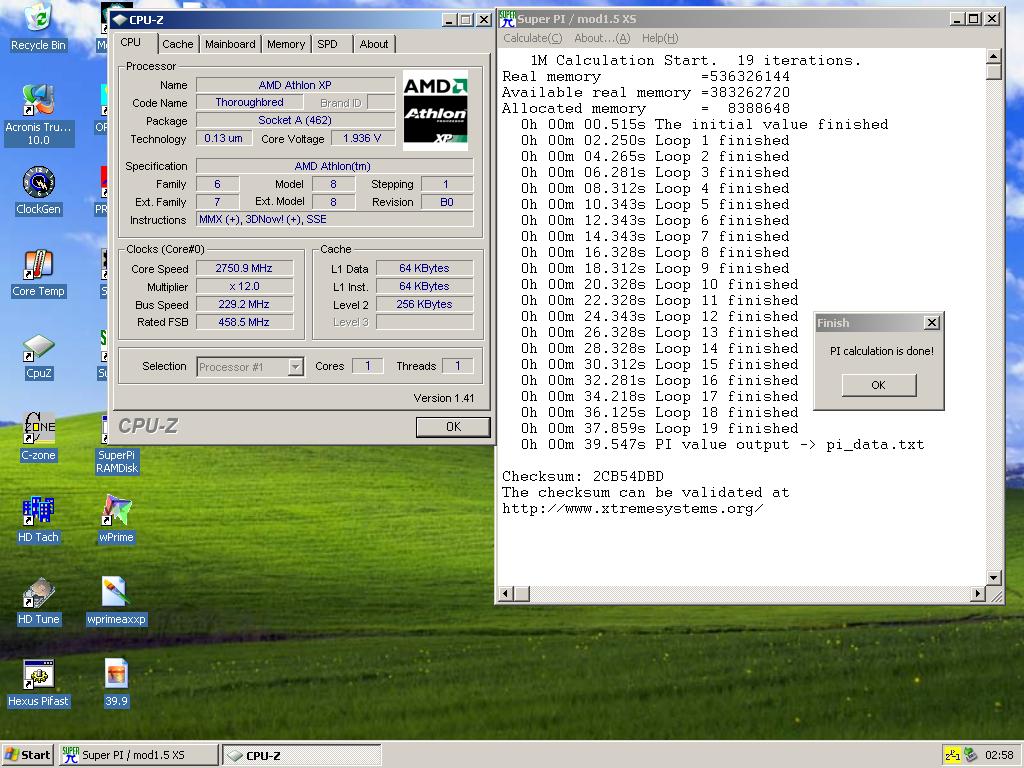
Task: Click the Loop 19 finished line
Action: pos(660,428)
